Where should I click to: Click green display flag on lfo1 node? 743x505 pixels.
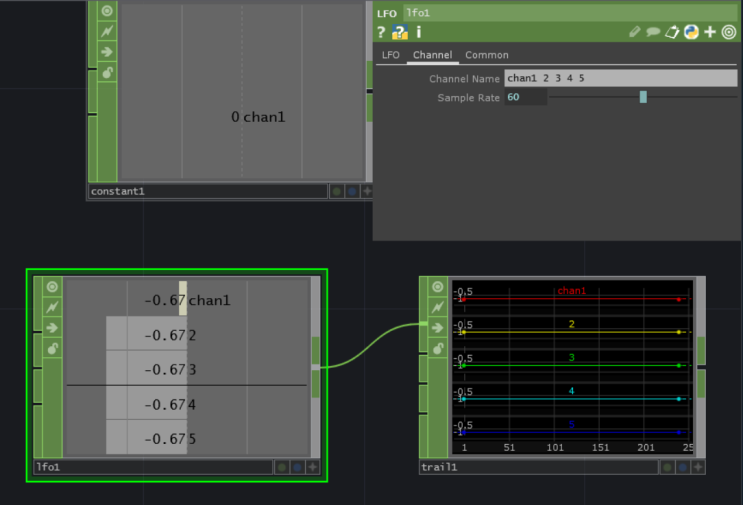click(x=282, y=468)
